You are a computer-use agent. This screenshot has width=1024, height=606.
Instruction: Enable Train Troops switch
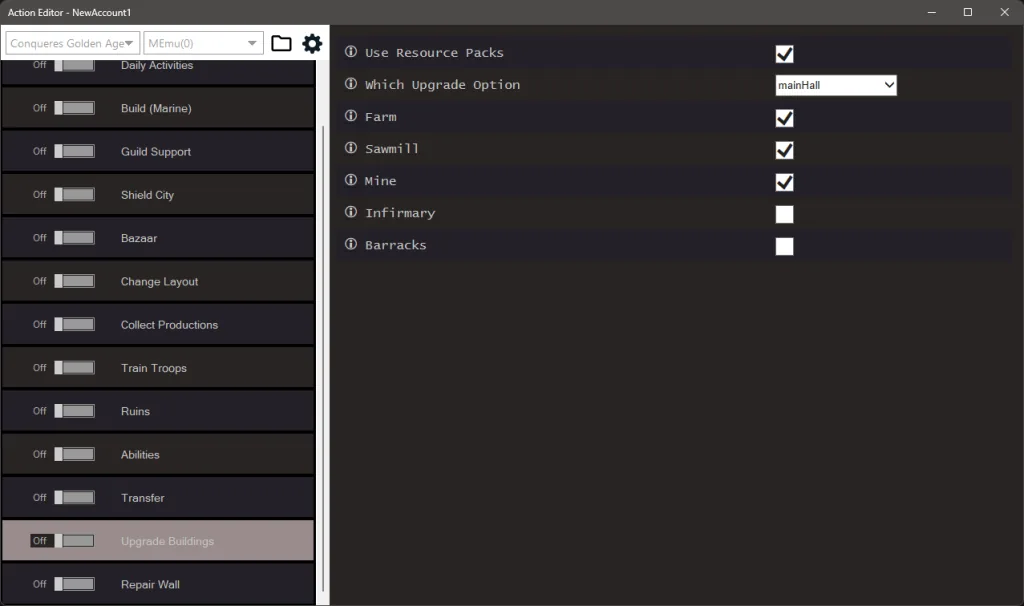(74, 368)
